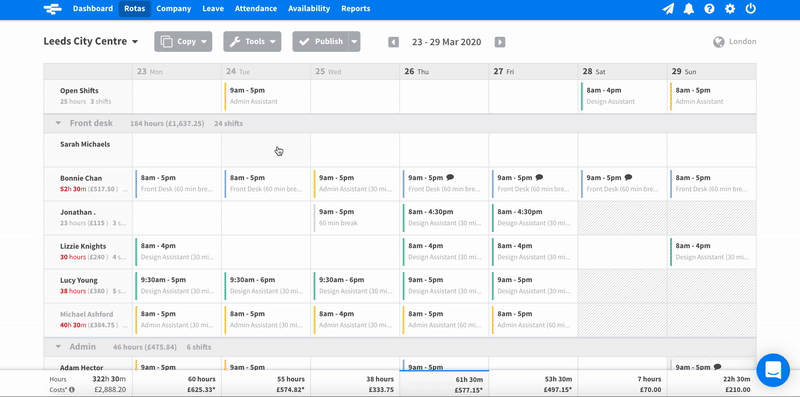The width and height of the screenshot is (800, 397).
Task: Collapse the Admin group
Action: point(58,346)
